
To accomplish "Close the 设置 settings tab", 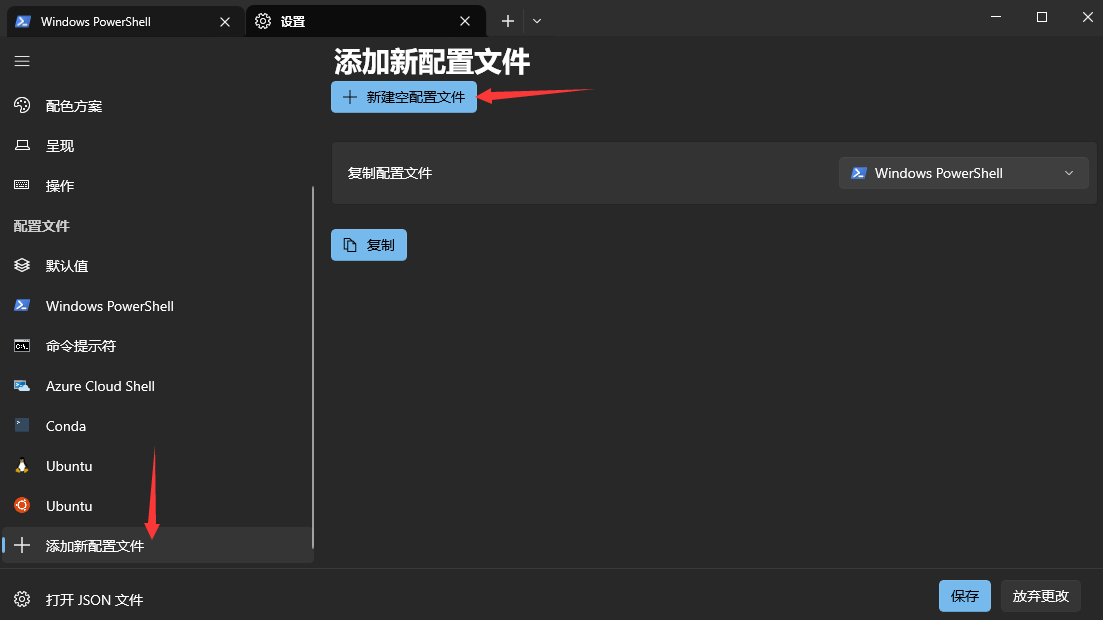I will tap(465, 21).
